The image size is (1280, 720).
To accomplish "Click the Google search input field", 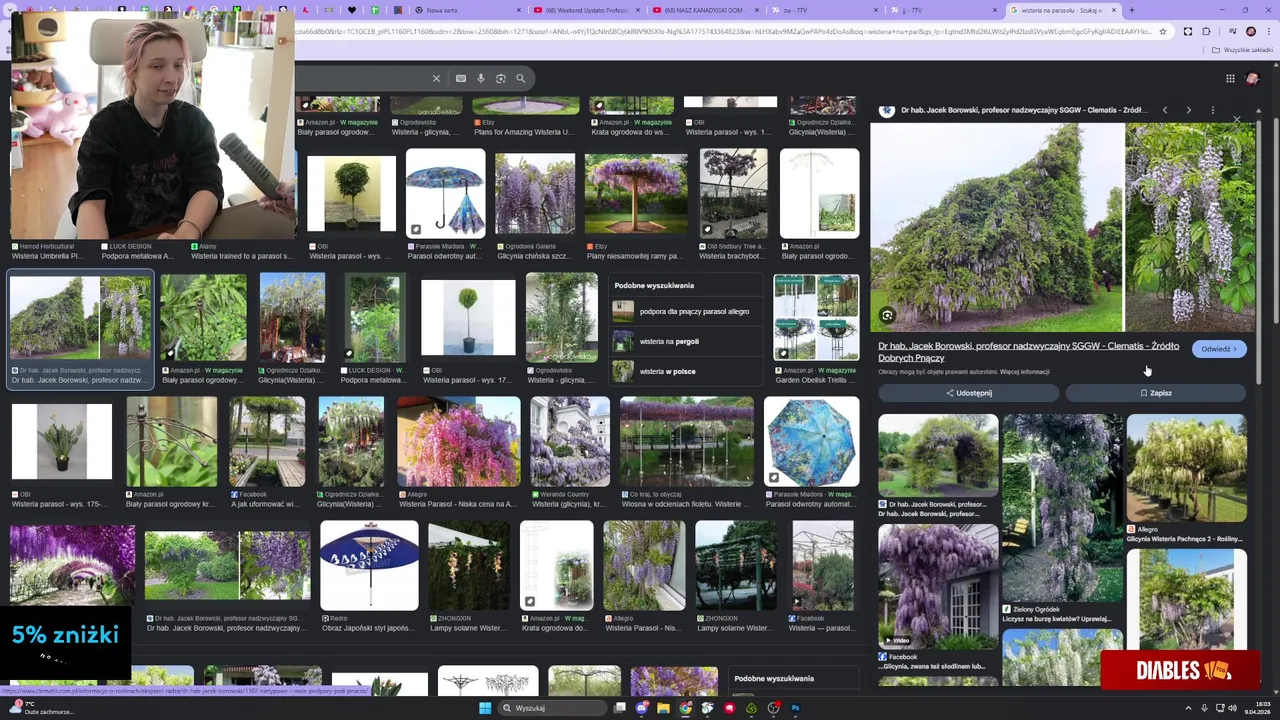I will coord(360,78).
